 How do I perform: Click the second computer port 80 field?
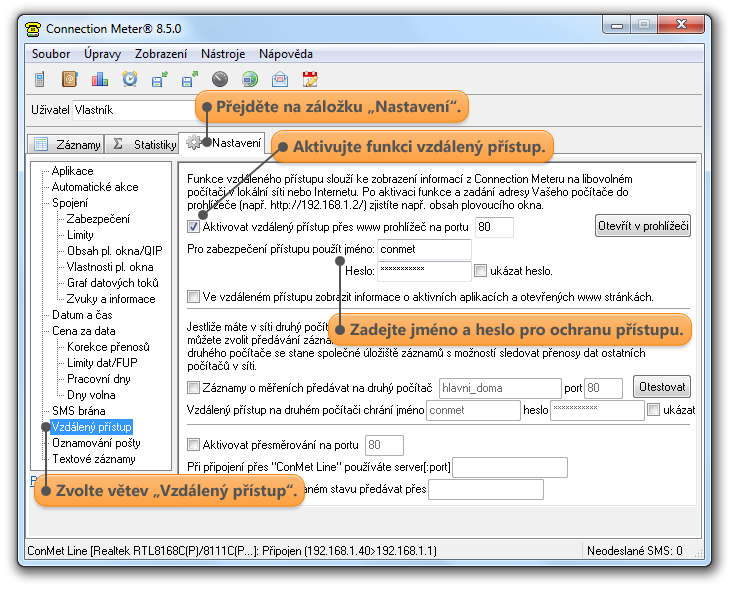(603, 388)
